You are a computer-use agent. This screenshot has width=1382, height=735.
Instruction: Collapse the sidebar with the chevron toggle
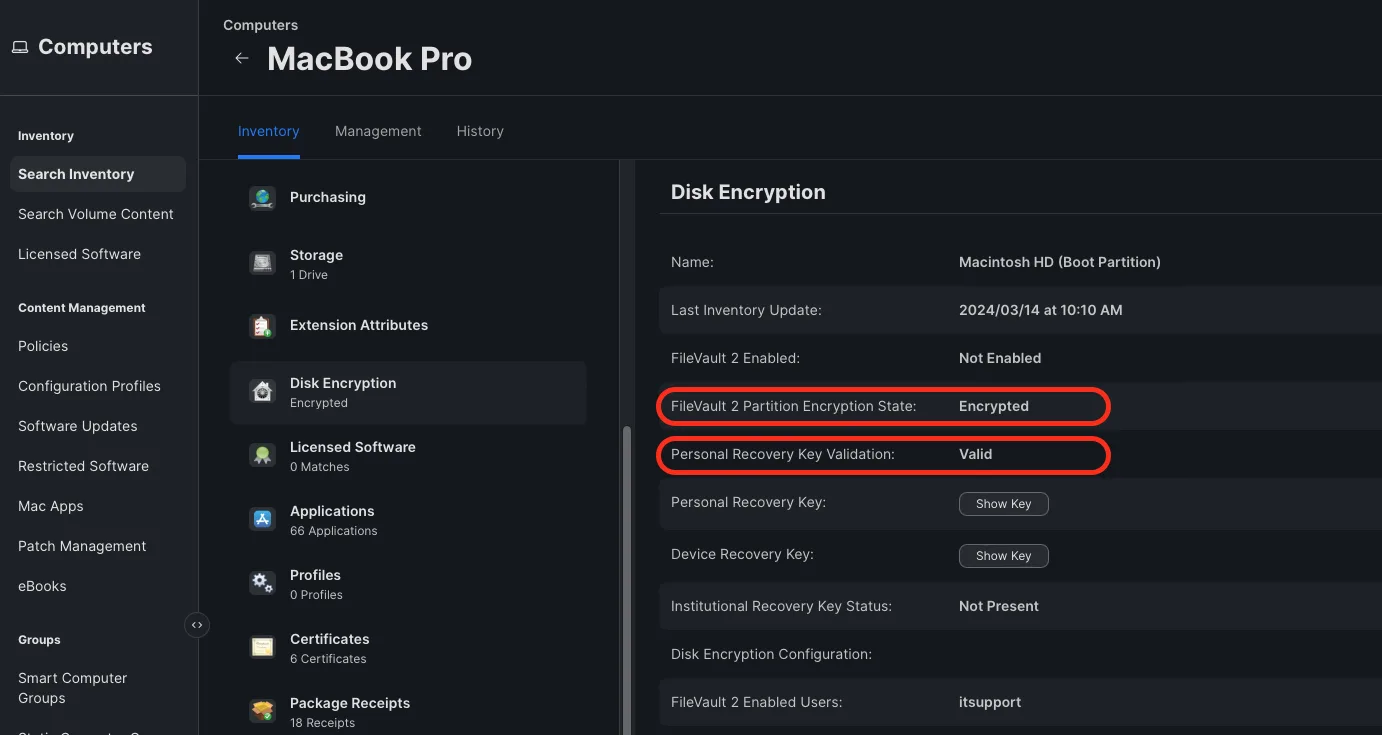(x=197, y=625)
